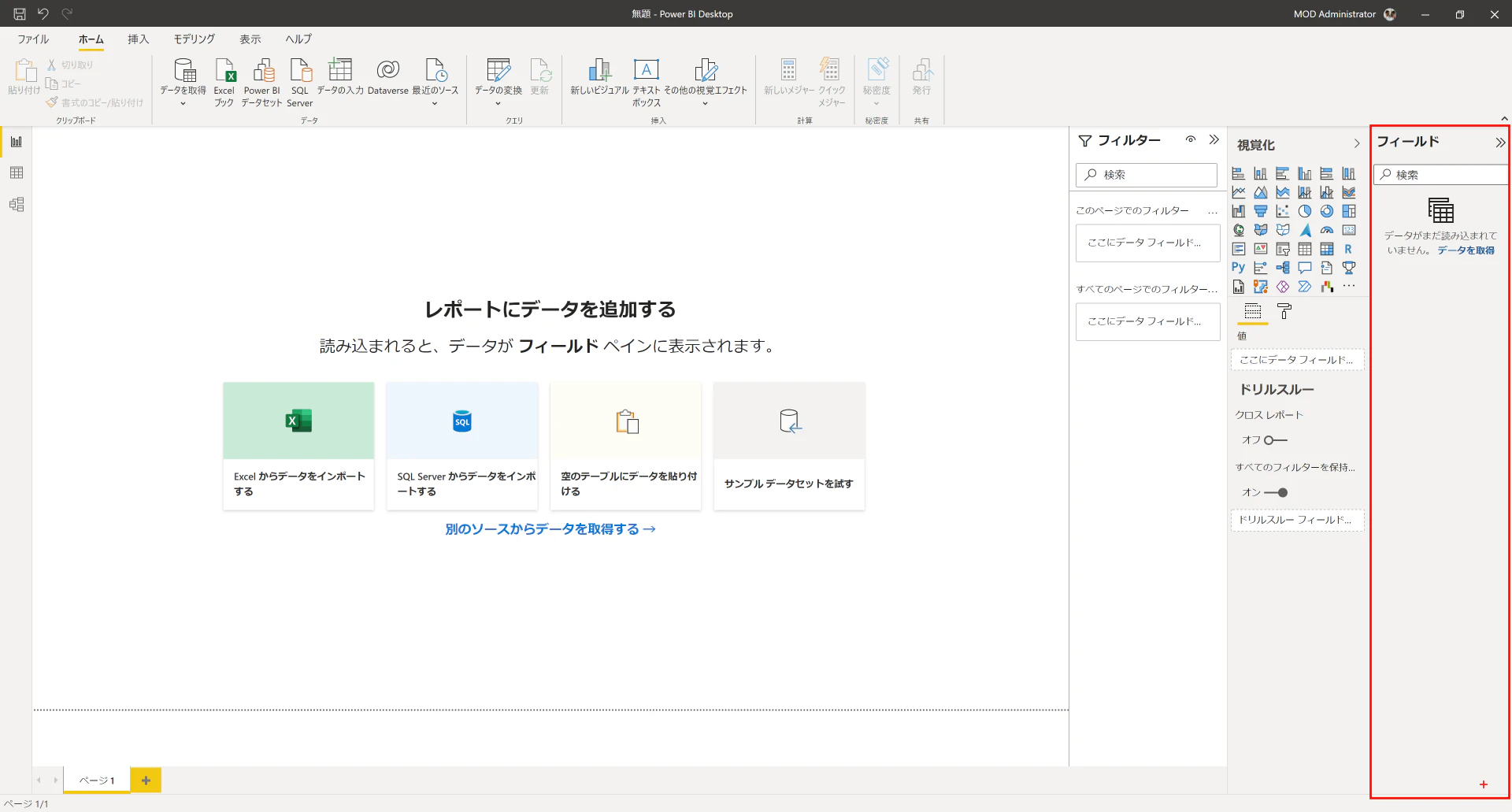Open the ファイル menu

33,39
